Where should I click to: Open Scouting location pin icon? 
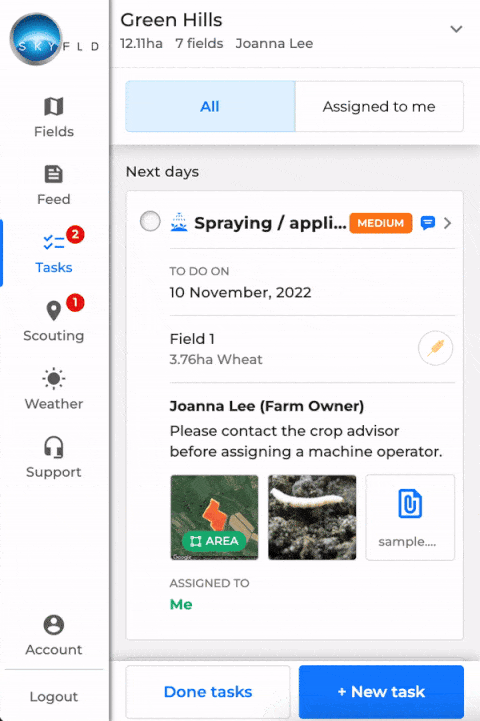[54, 311]
